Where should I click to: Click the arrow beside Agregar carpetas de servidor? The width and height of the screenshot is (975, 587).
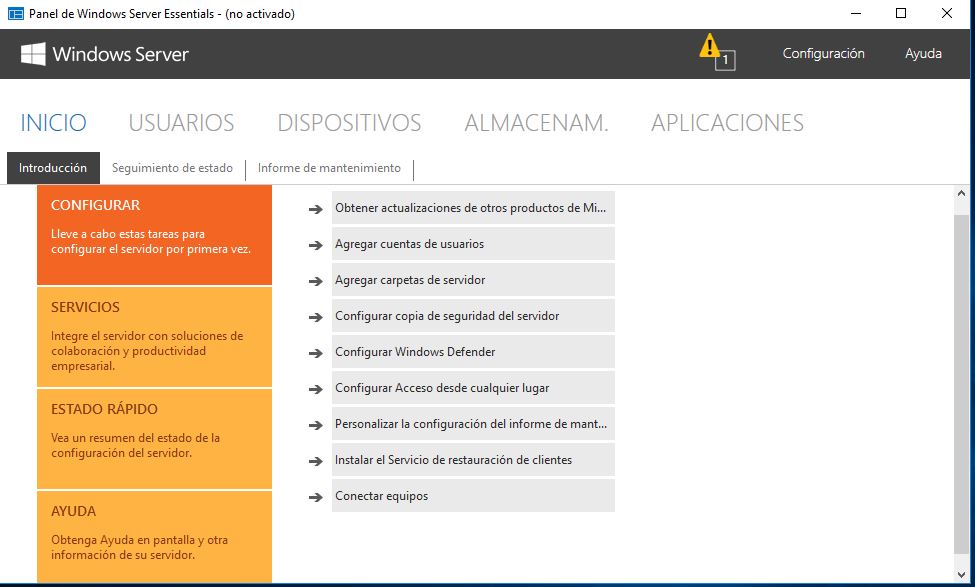(x=315, y=279)
